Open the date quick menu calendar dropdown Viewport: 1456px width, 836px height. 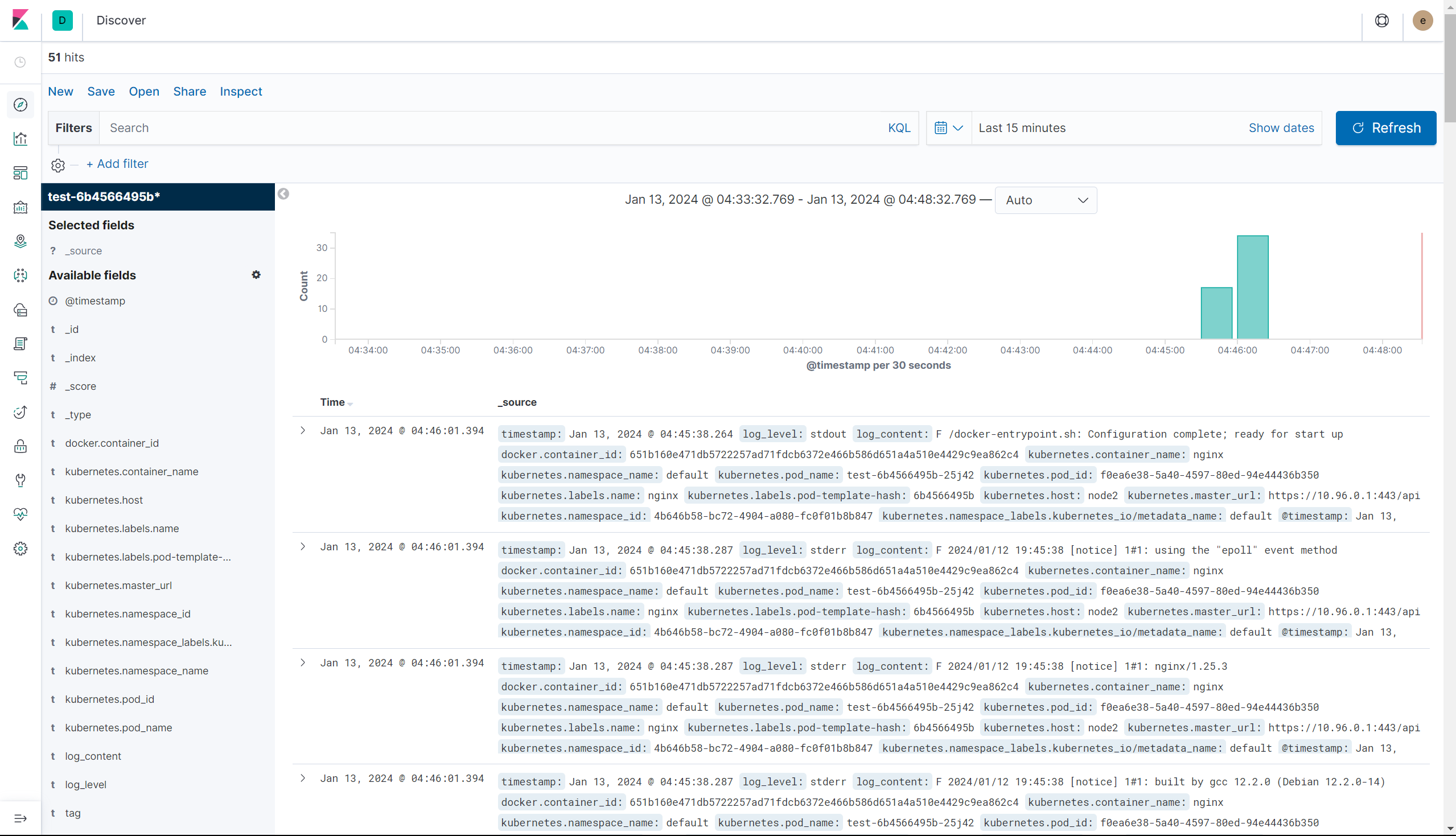948,128
